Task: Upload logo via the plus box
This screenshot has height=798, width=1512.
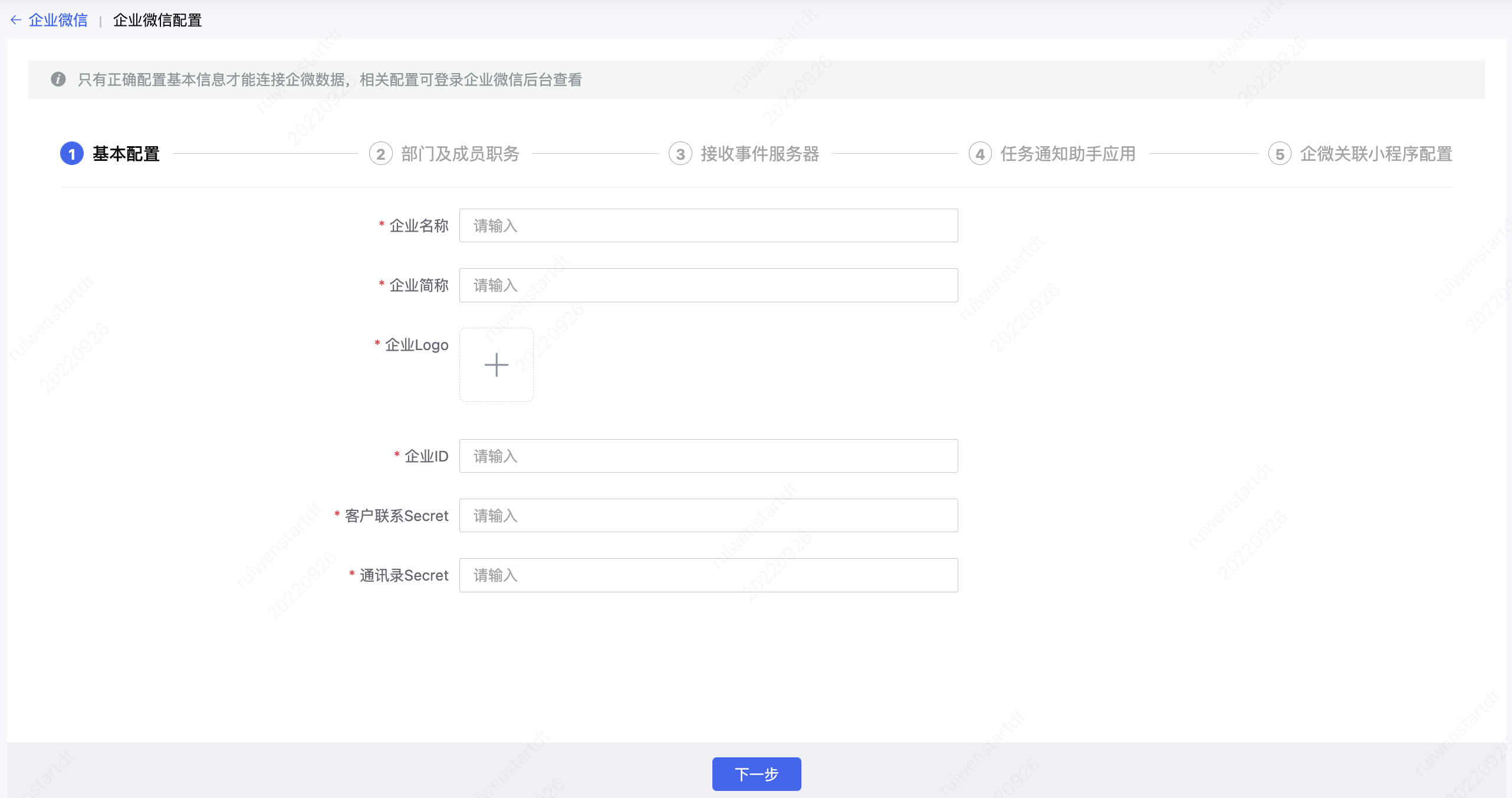Action: point(496,365)
